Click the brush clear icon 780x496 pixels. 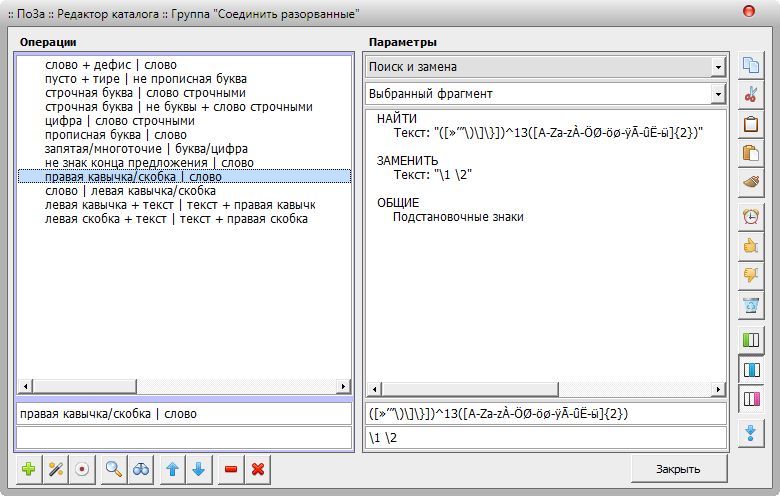[751, 182]
